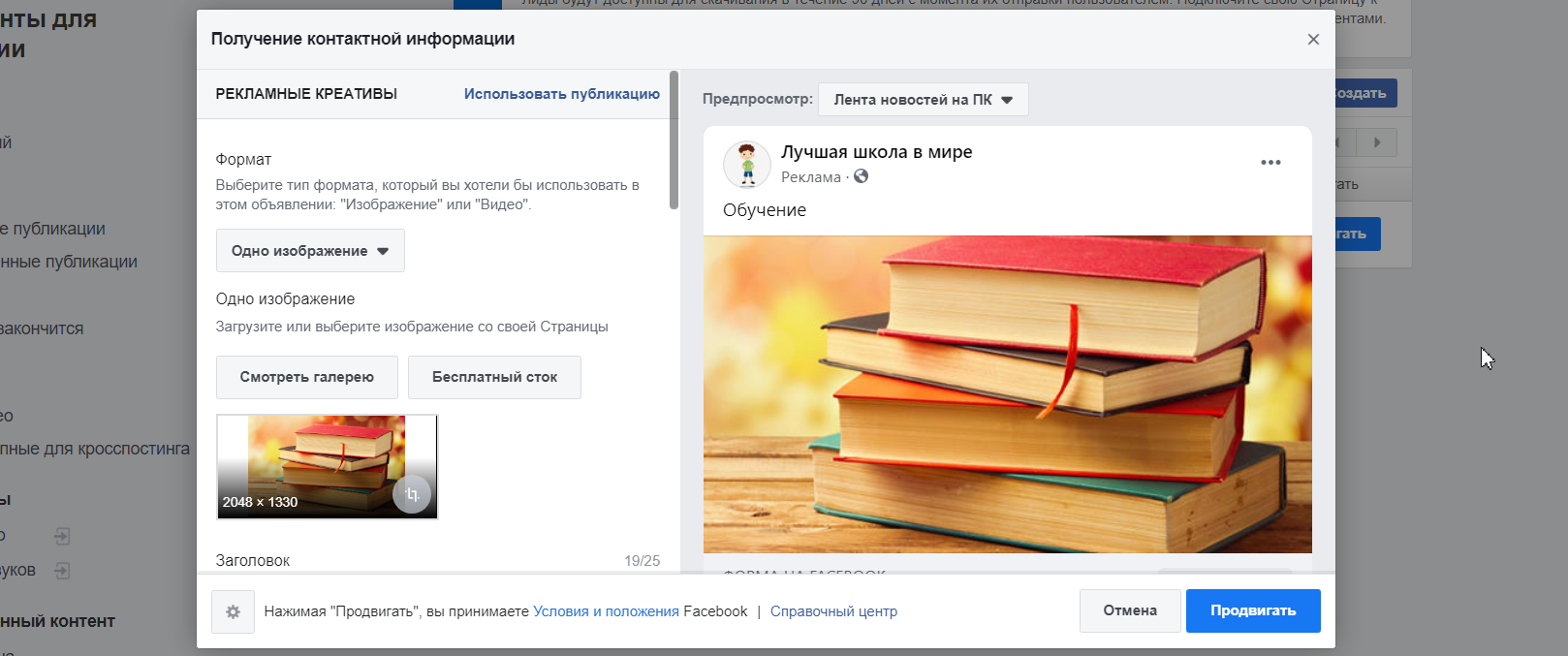Click the Отмена button

coord(1130,610)
